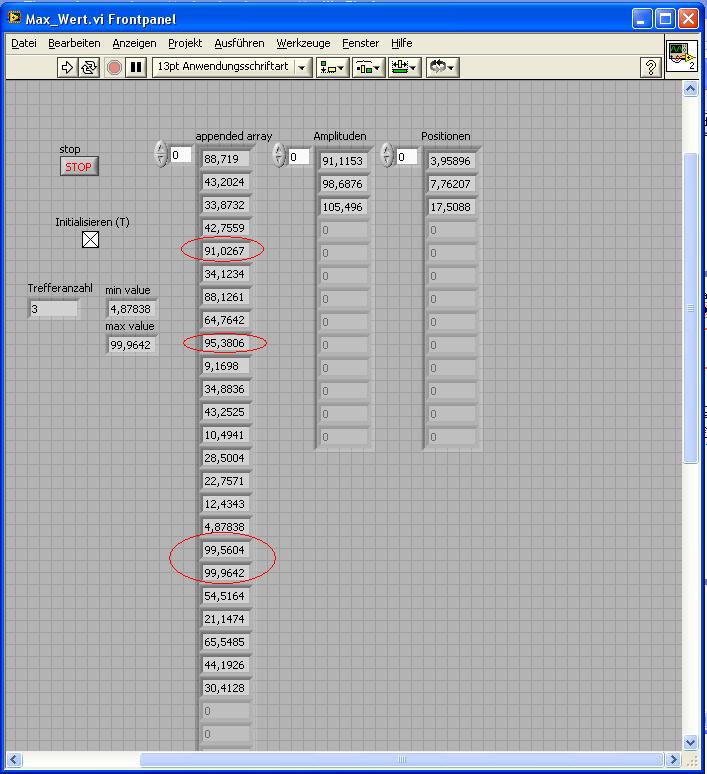This screenshot has width=707, height=774.
Task: Click the max value indicator 99,9642
Action: (131, 345)
